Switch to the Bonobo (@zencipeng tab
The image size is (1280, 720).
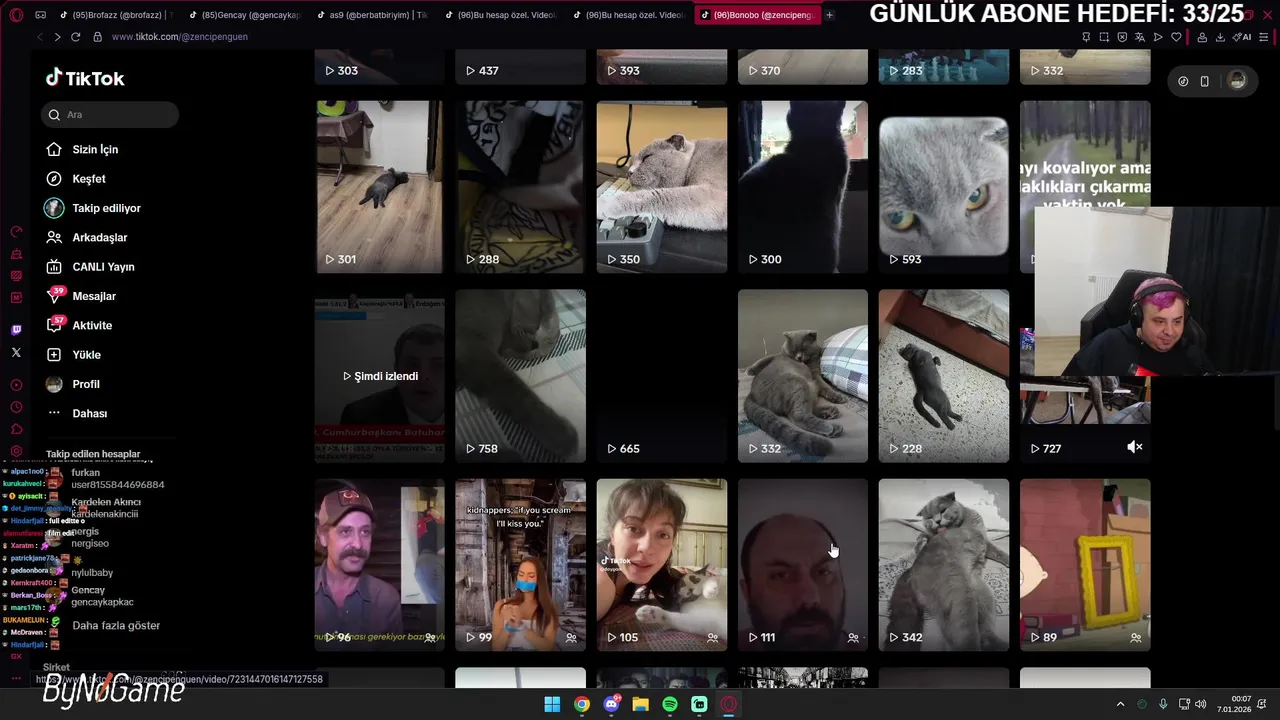pos(757,15)
